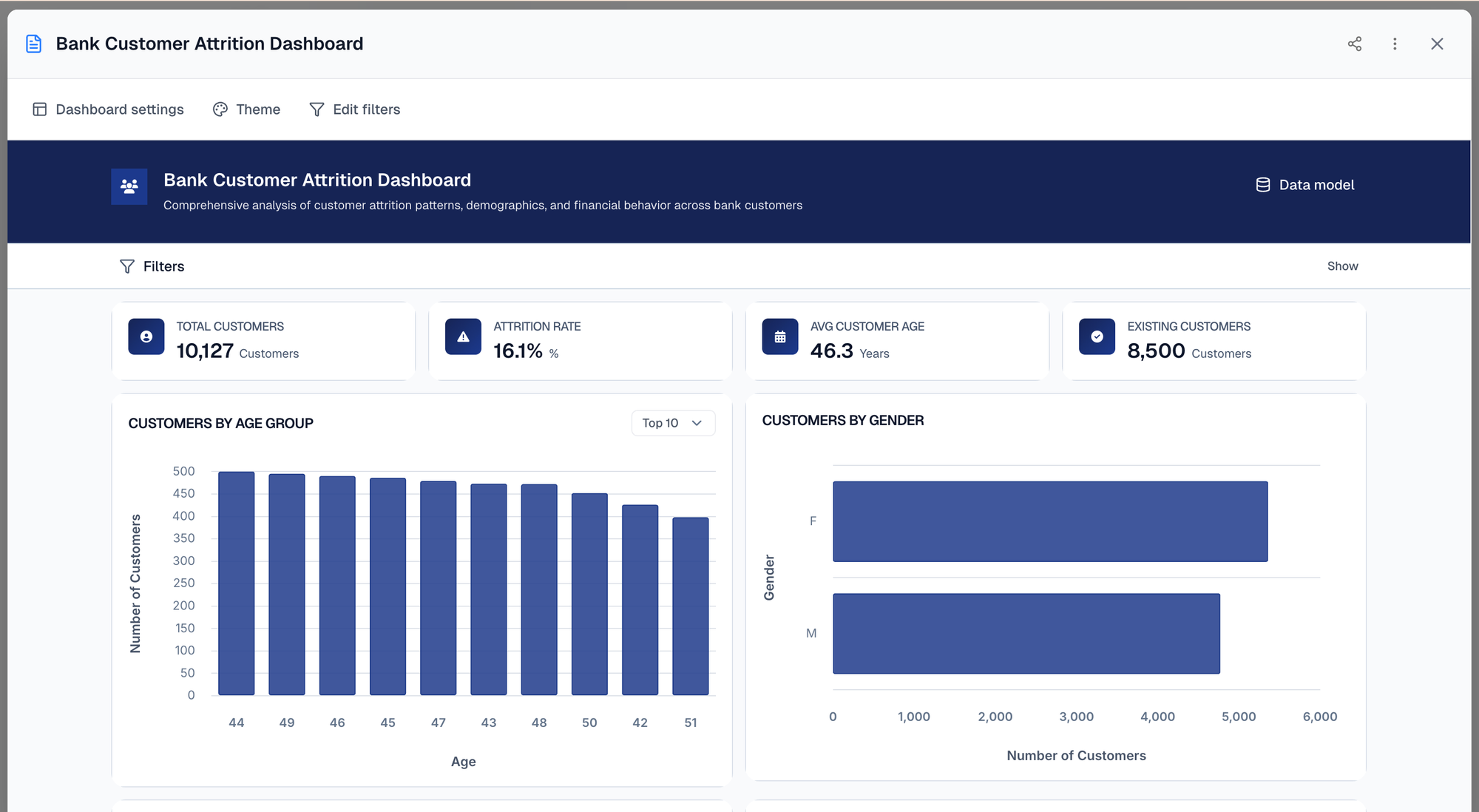Click the Attrition Rate warning icon

click(463, 337)
